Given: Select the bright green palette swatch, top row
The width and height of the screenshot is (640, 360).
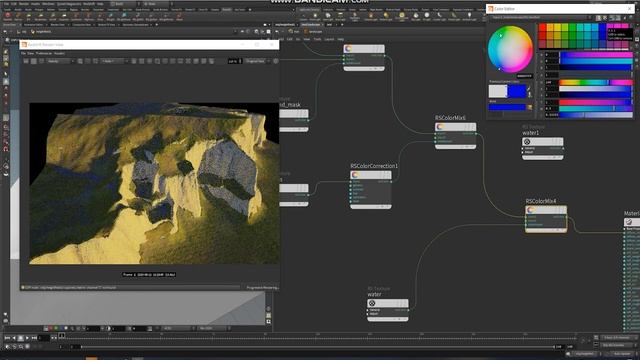Looking at the screenshot, I should coord(573,27).
